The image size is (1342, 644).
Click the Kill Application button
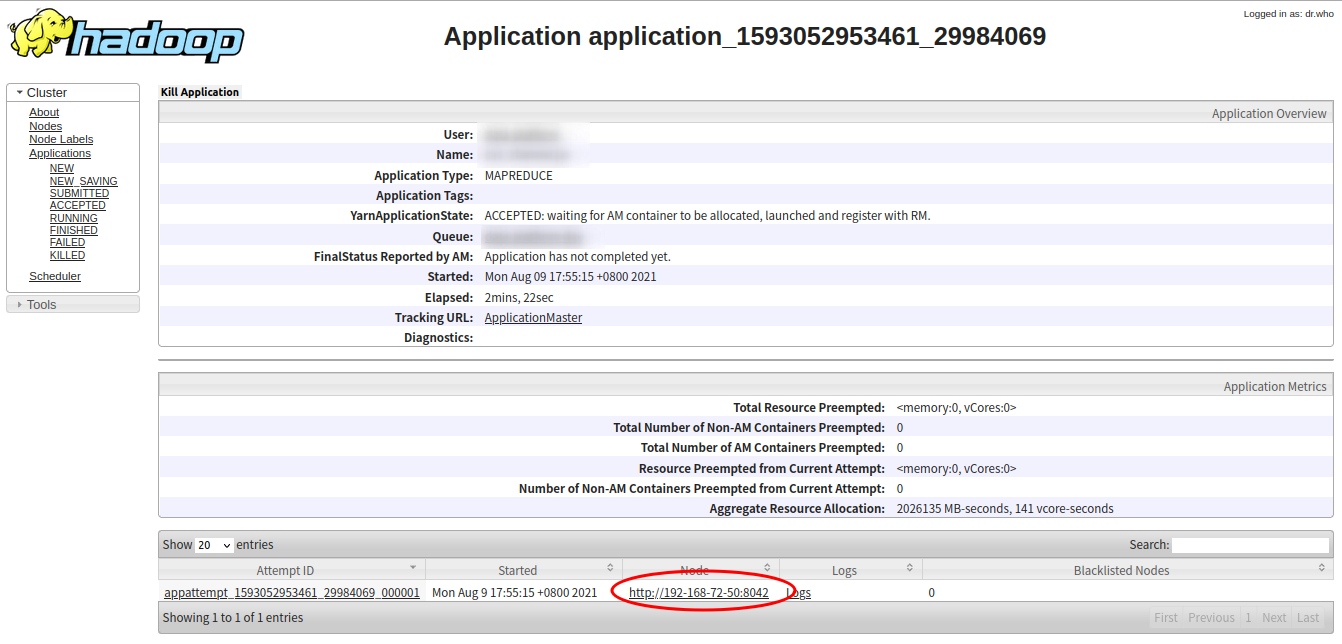point(200,92)
